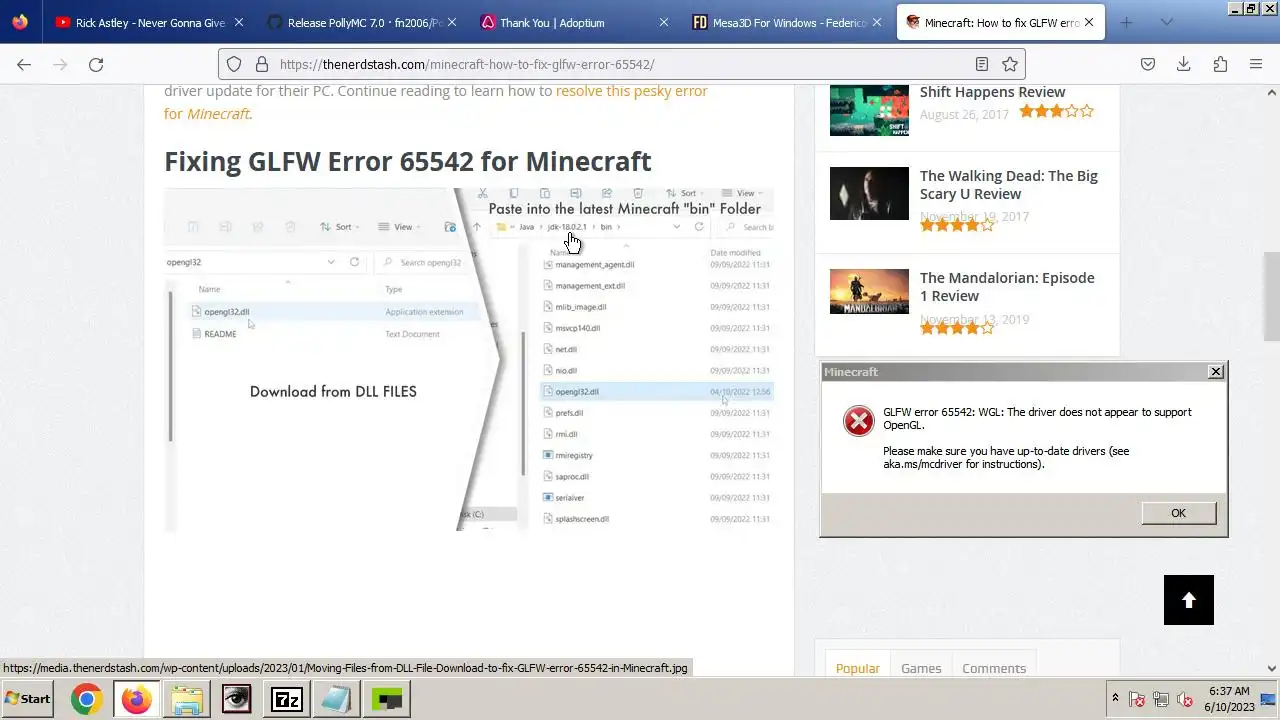1280x720 pixels.
Task: Click the scrollbar down arrow
Action: click(1272, 668)
